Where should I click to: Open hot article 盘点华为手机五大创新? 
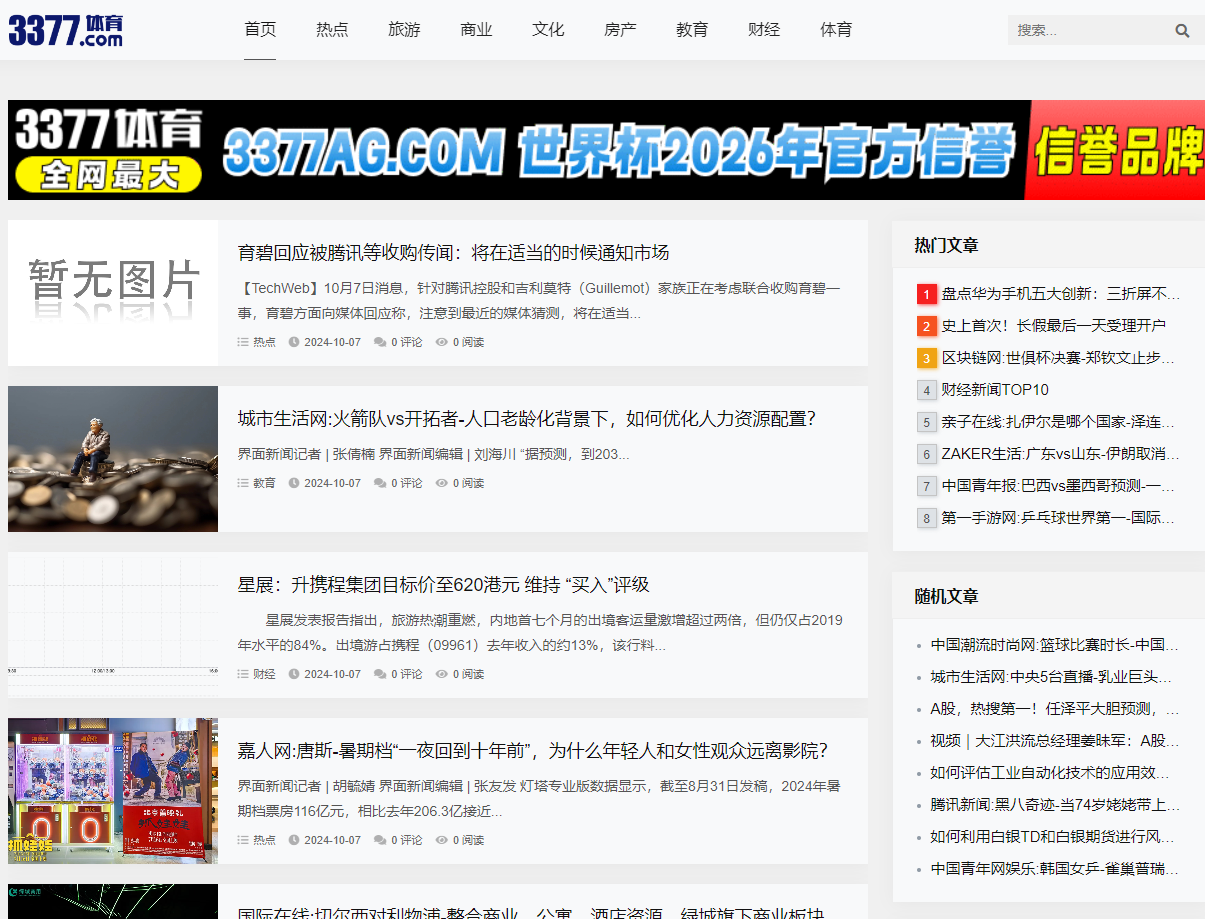pyautogui.click(x=1061, y=294)
